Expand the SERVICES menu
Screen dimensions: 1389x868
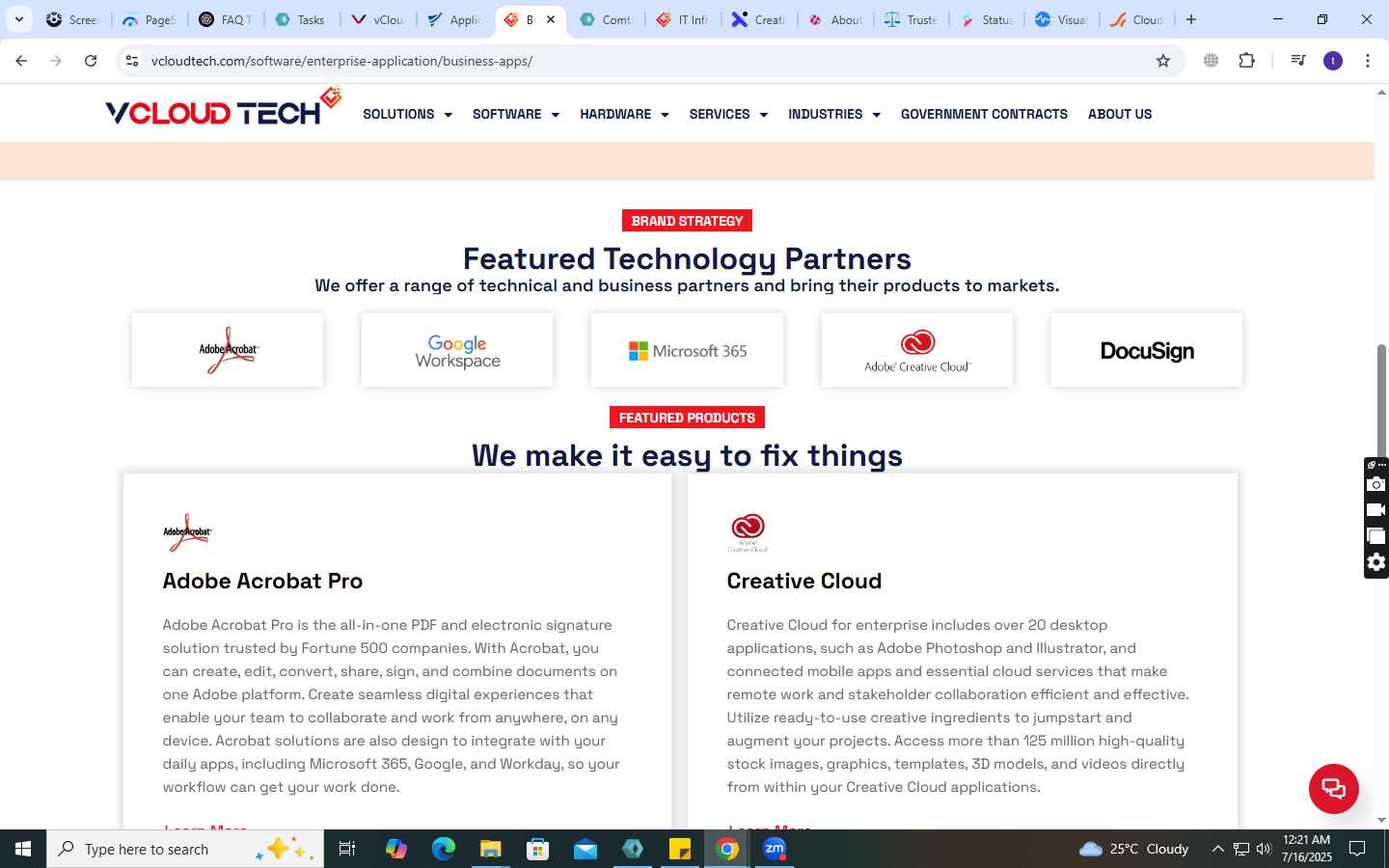728,114
